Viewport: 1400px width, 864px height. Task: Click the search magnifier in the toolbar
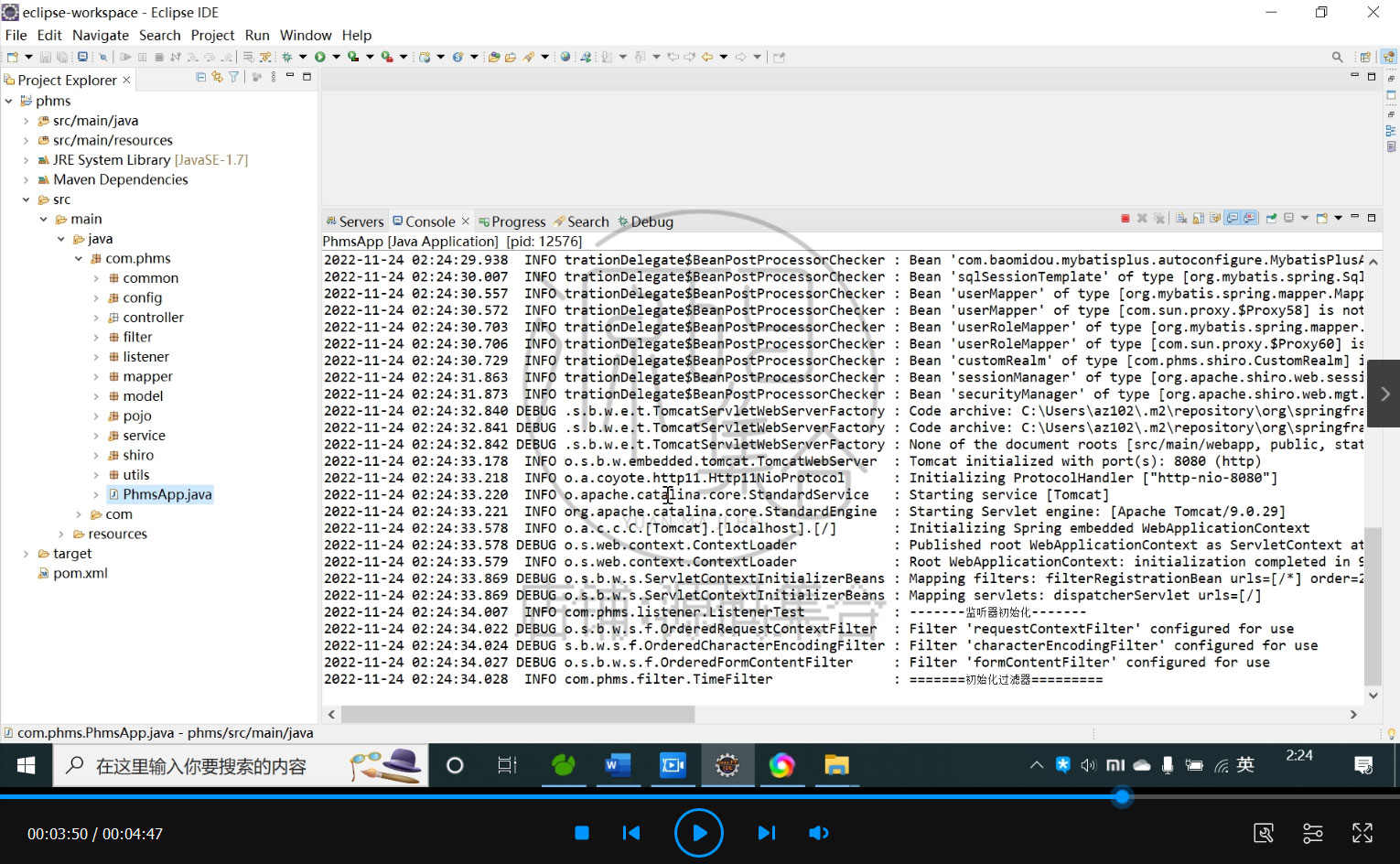(1337, 57)
